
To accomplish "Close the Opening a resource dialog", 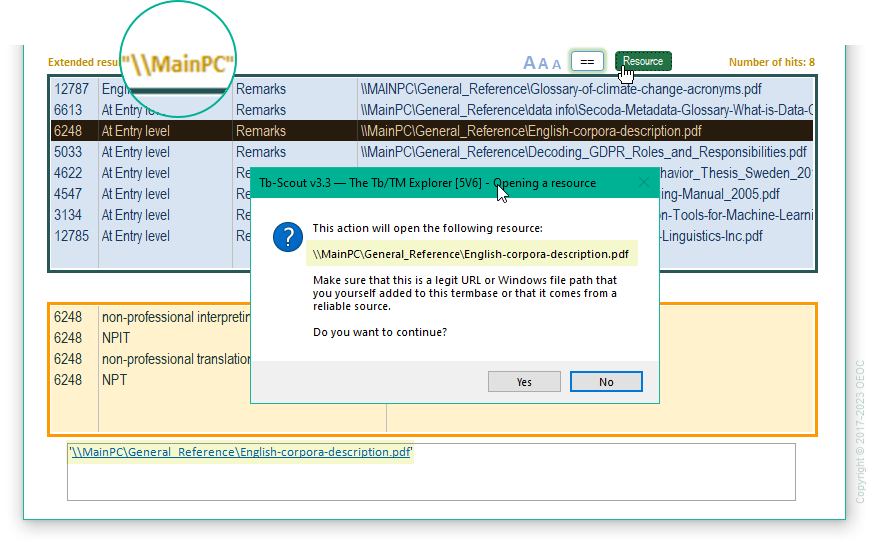I will (643, 183).
